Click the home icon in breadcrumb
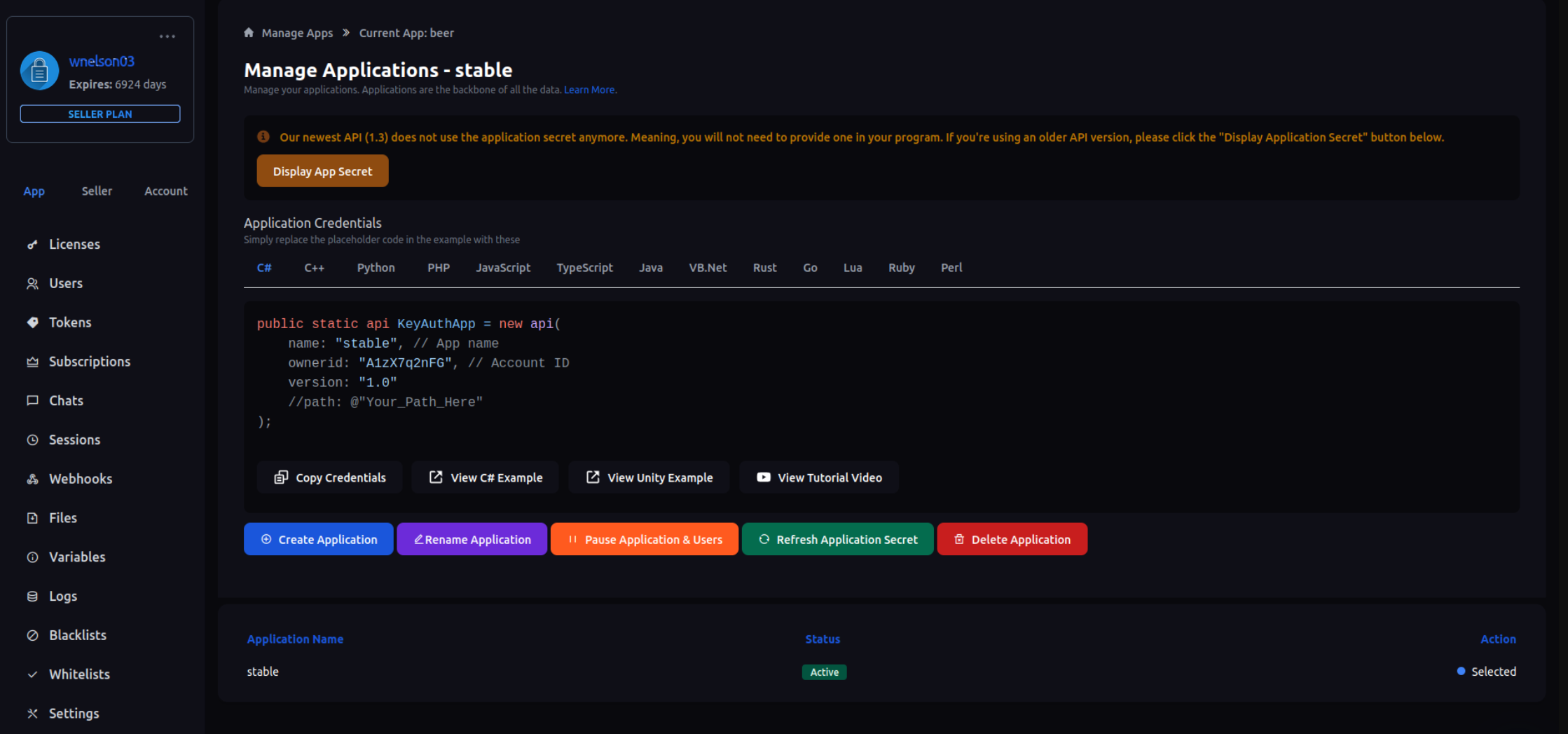 [x=249, y=33]
